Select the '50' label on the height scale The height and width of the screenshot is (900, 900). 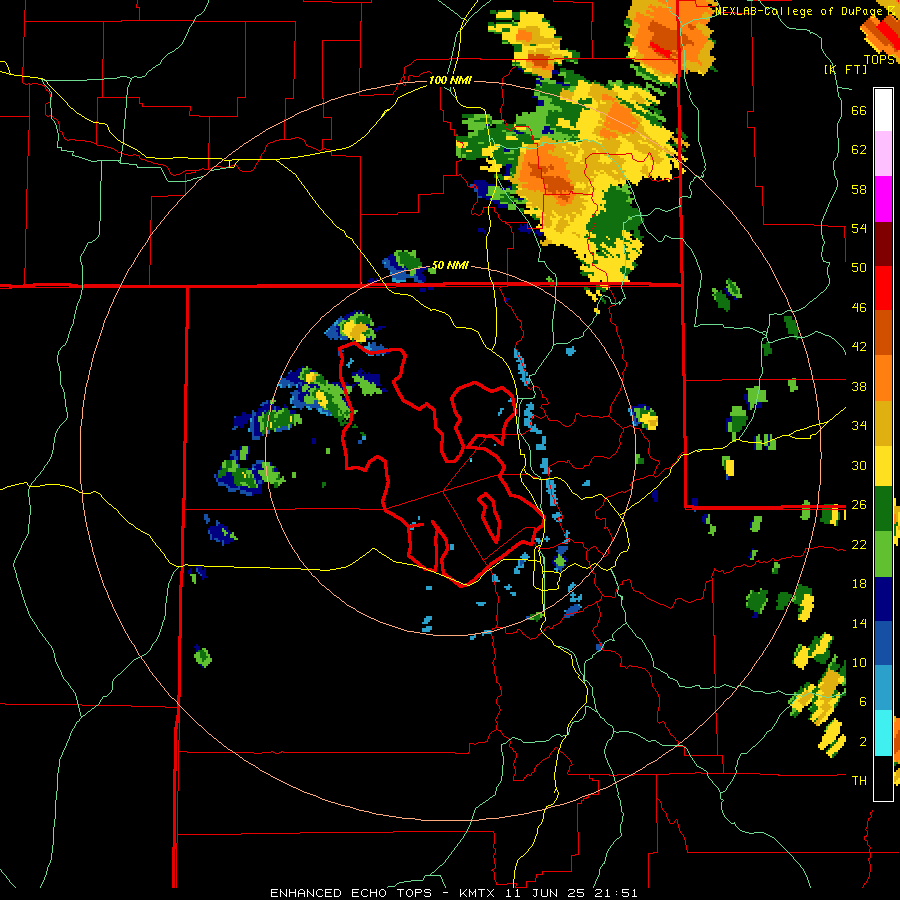(859, 268)
